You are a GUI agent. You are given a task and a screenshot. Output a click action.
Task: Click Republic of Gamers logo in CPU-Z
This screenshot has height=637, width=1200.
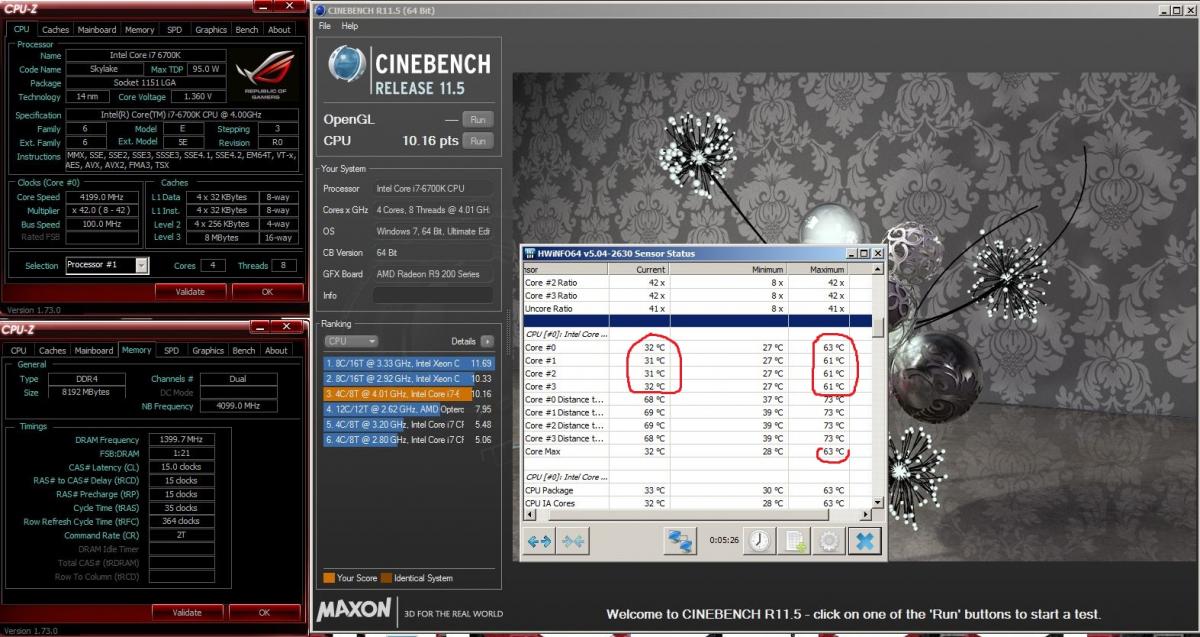tap(264, 75)
